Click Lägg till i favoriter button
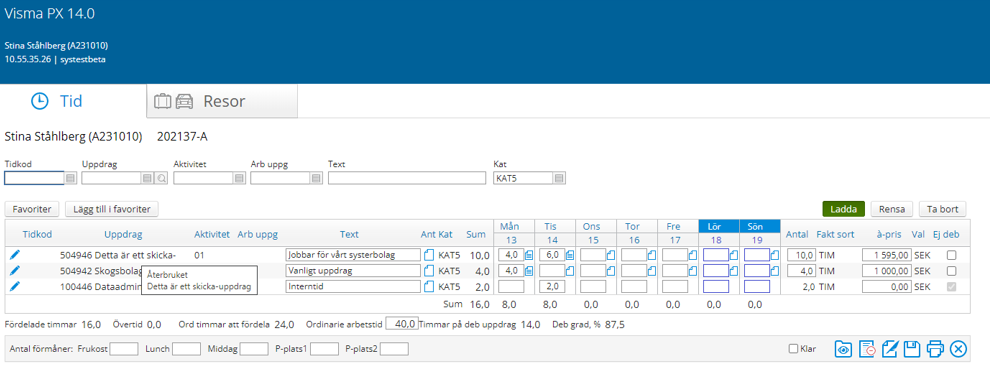990x380 pixels. coord(112,209)
